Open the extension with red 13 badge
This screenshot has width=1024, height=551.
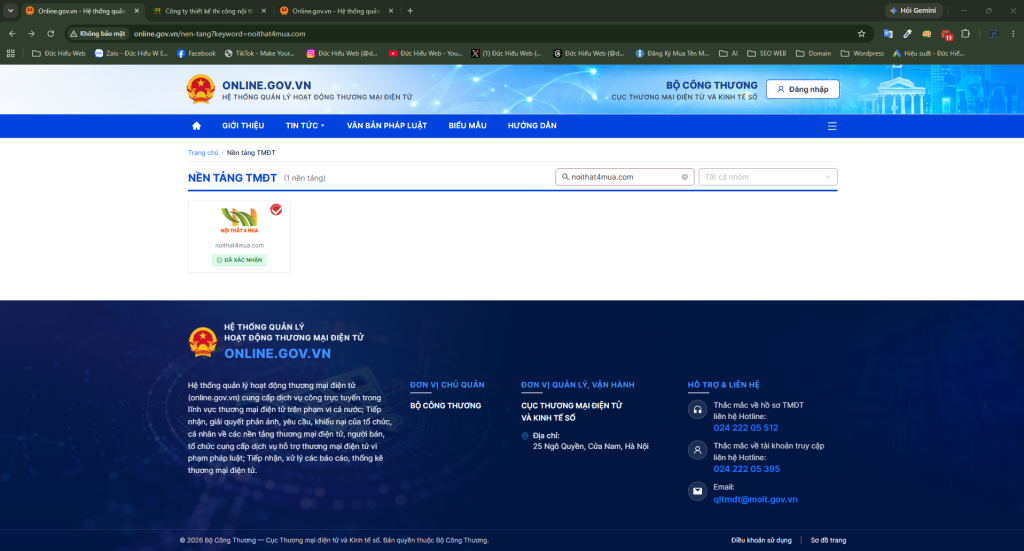(x=946, y=35)
